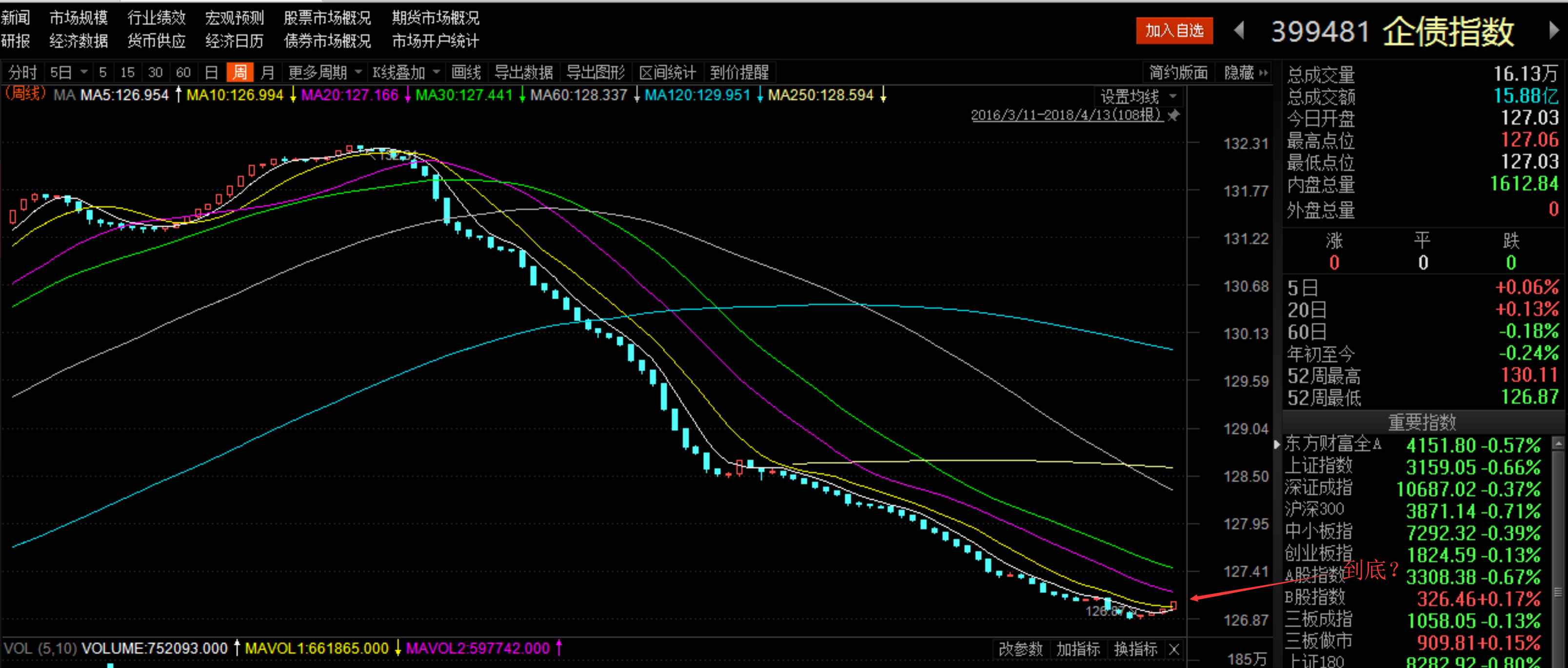
Task: Click the 导出数据 button
Action: pos(523,73)
